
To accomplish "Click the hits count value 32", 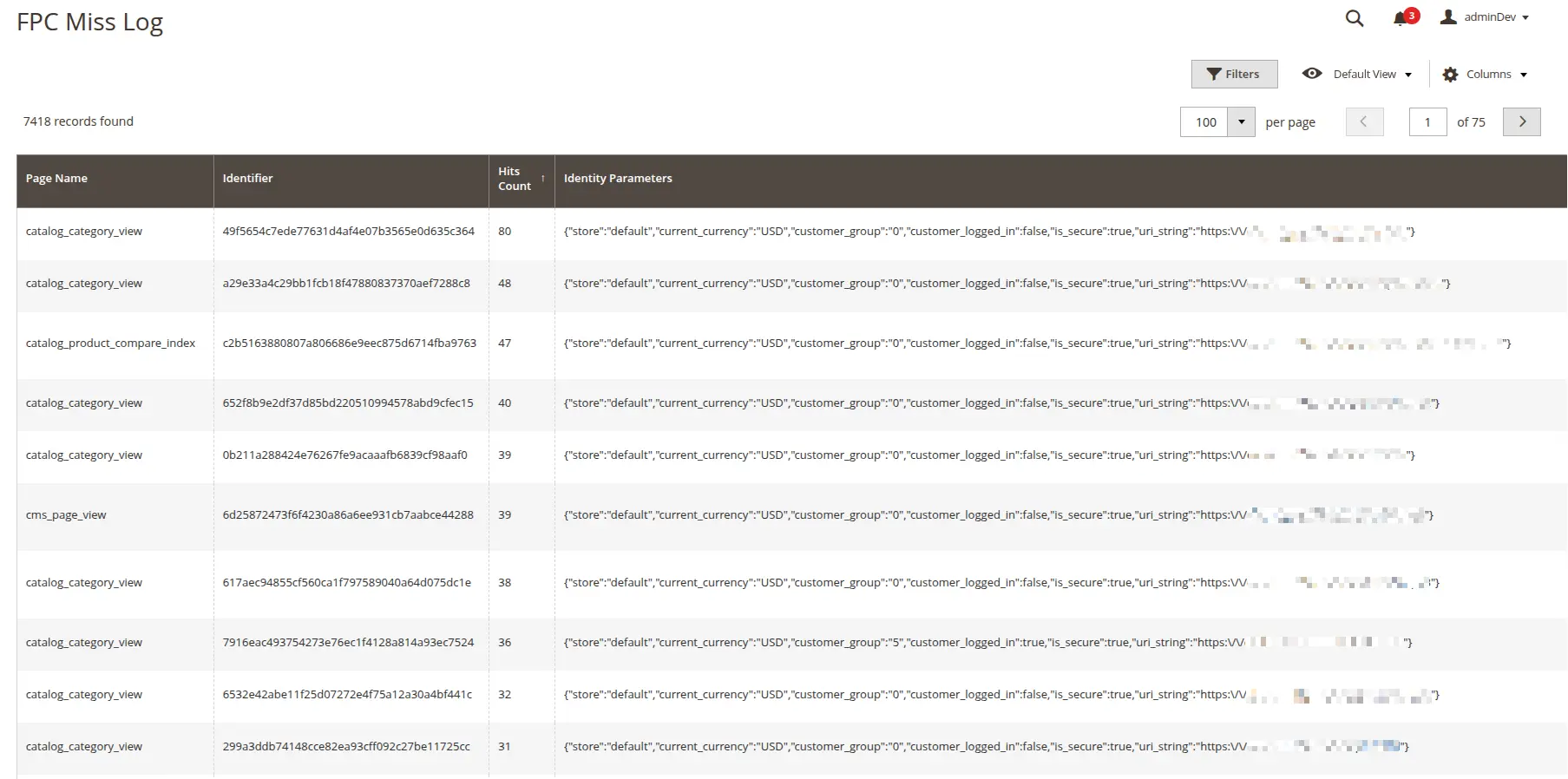I will click(x=505, y=695).
